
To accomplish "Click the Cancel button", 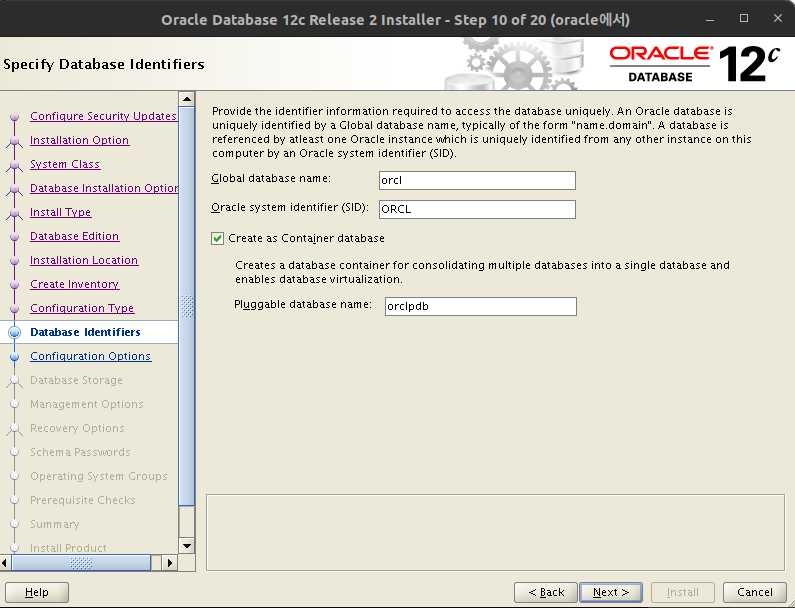I will point(754,592).
